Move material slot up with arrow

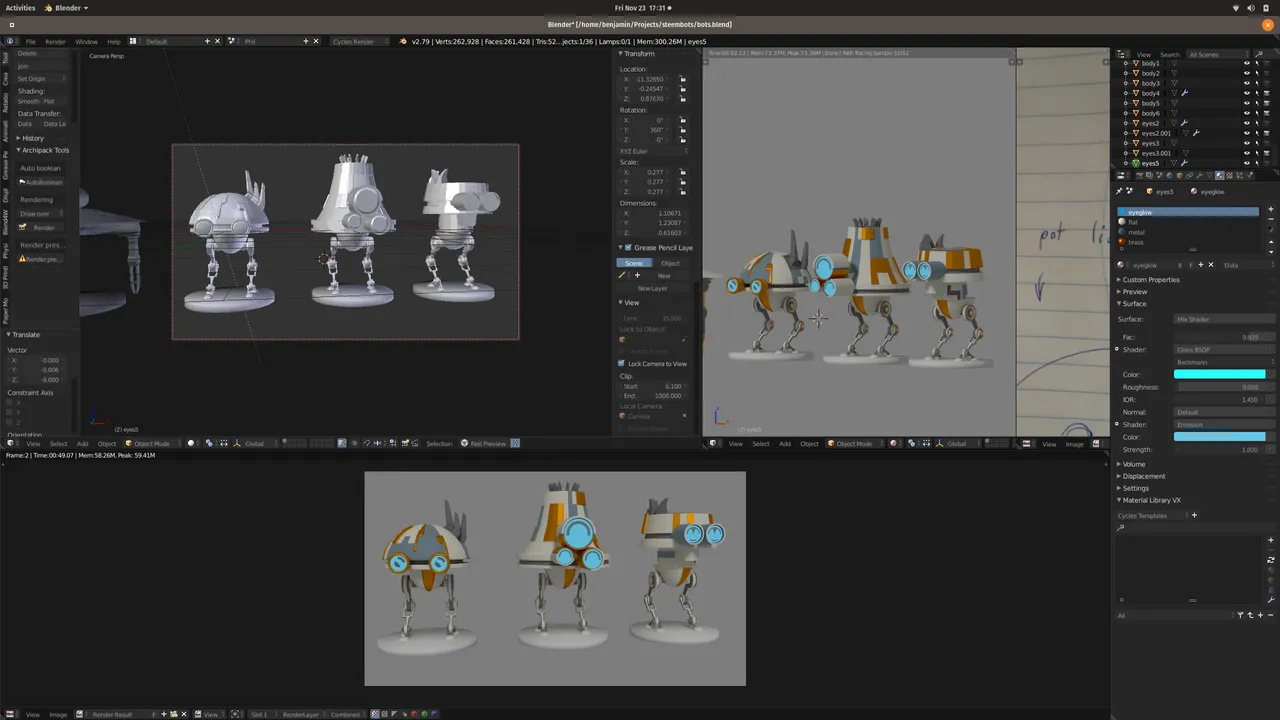(x=1271, y=242)
